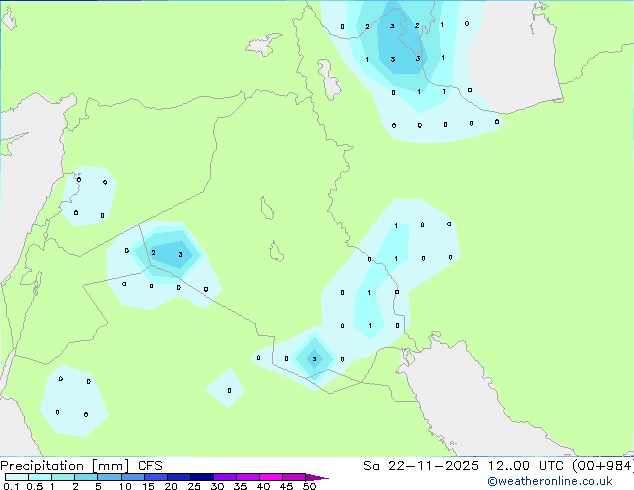This screenshot has height=490, width=634.
Task: Pick the violet swatch between 35 and 40
Action: point(248,477)
